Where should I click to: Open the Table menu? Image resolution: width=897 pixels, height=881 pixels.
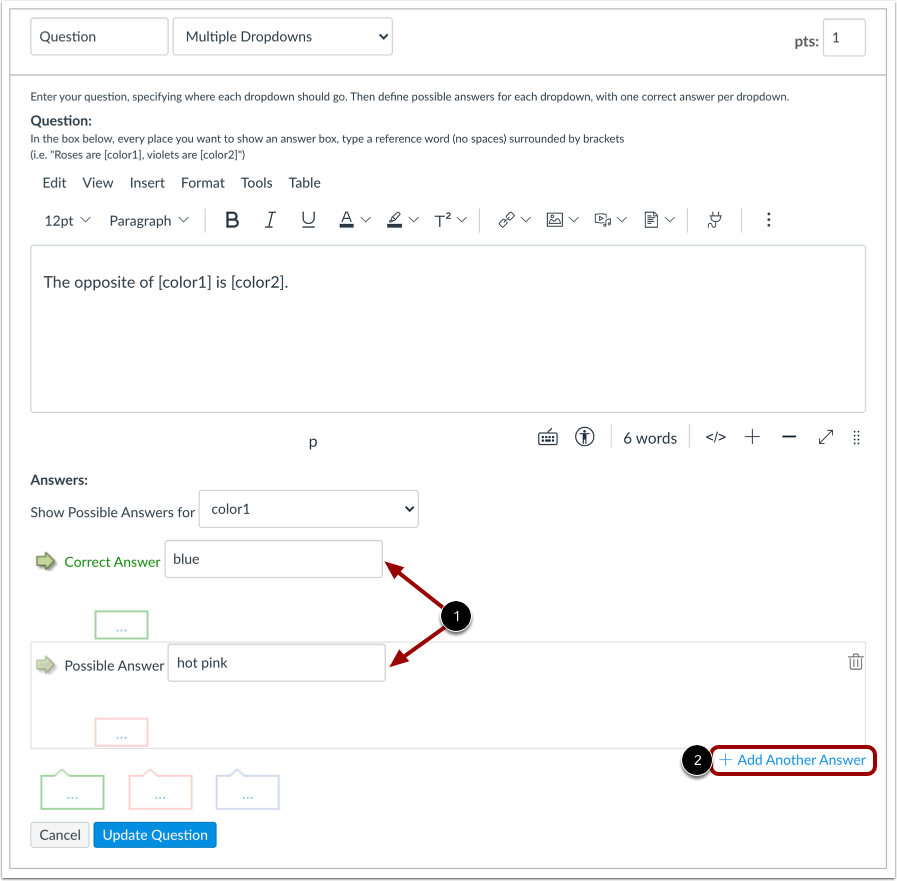(x=304, y=183)
